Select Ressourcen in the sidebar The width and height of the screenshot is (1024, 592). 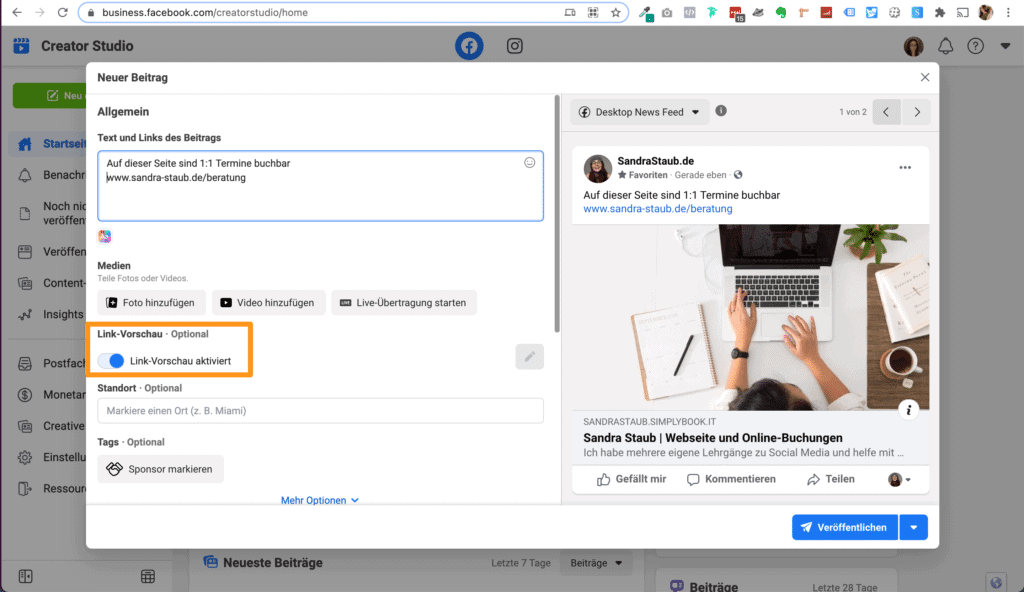point(52,489)
